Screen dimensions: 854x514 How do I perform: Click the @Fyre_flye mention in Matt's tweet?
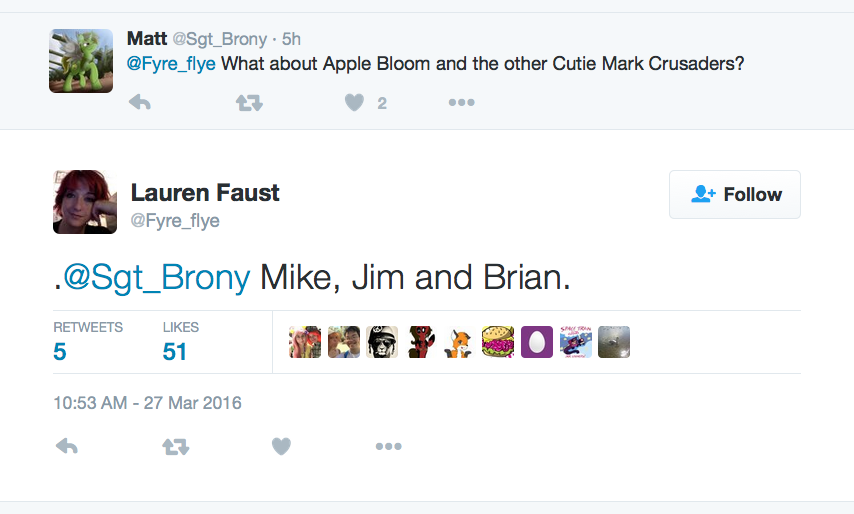pos(171,64)
